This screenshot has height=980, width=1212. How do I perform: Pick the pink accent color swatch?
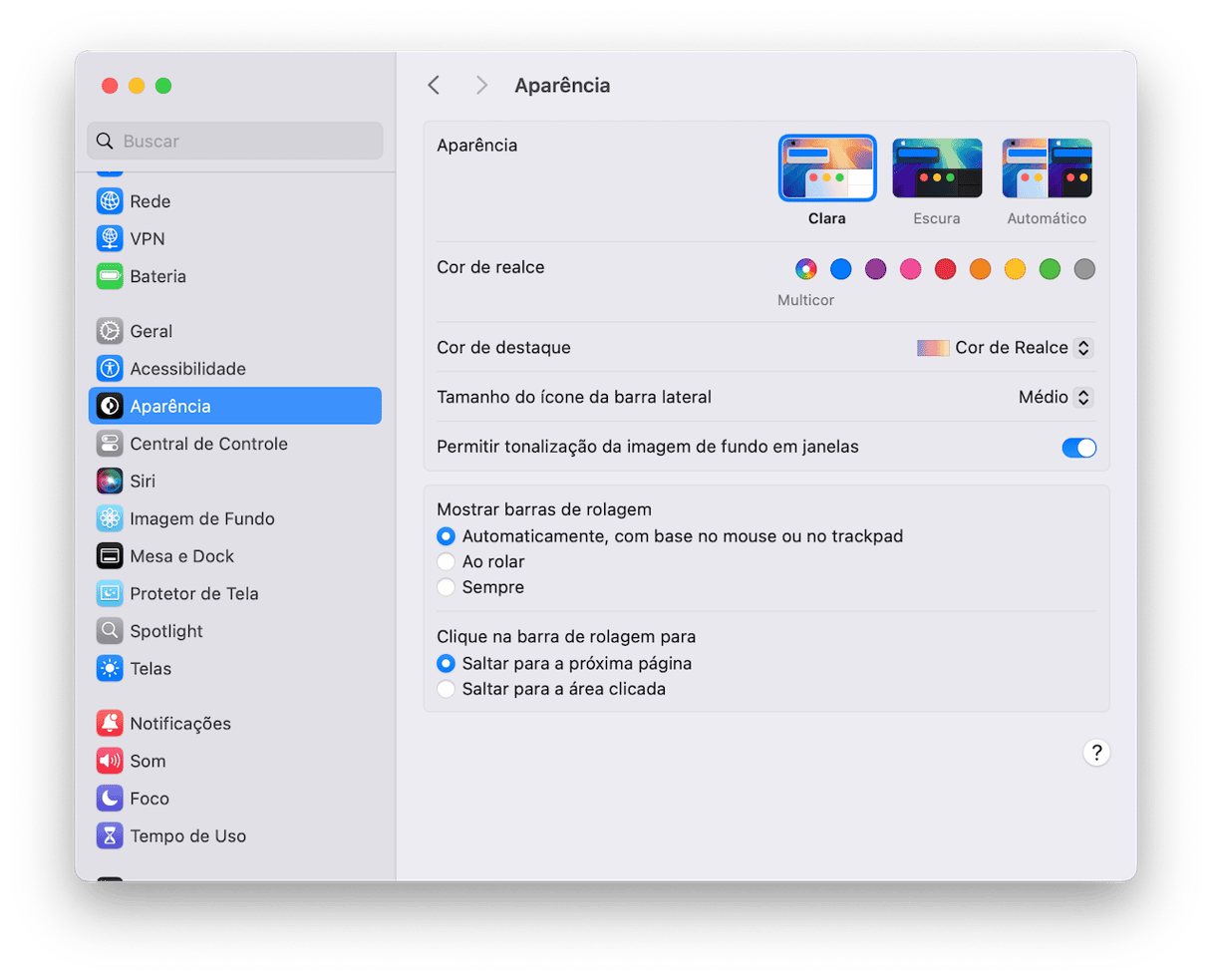[911, 269]
